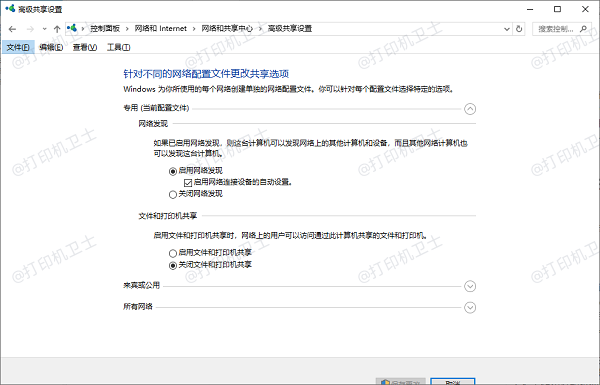
Task: Click 高级共享设置 breadcrumb
Action: 290,29
